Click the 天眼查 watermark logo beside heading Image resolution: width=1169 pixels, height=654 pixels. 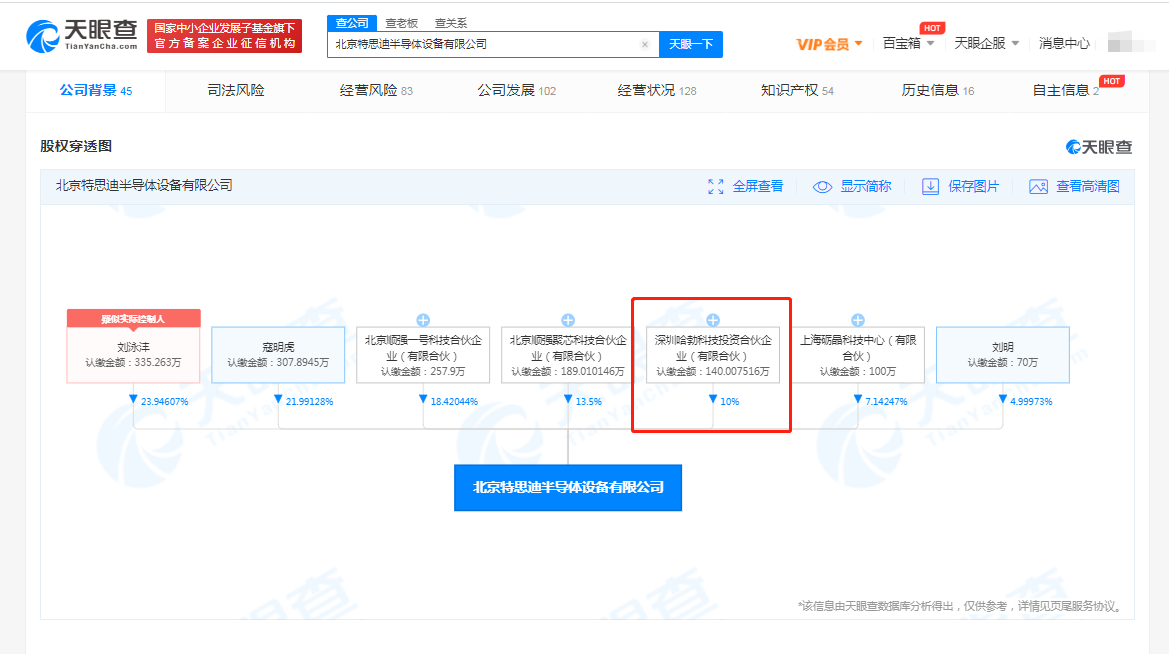(1099, 147)
